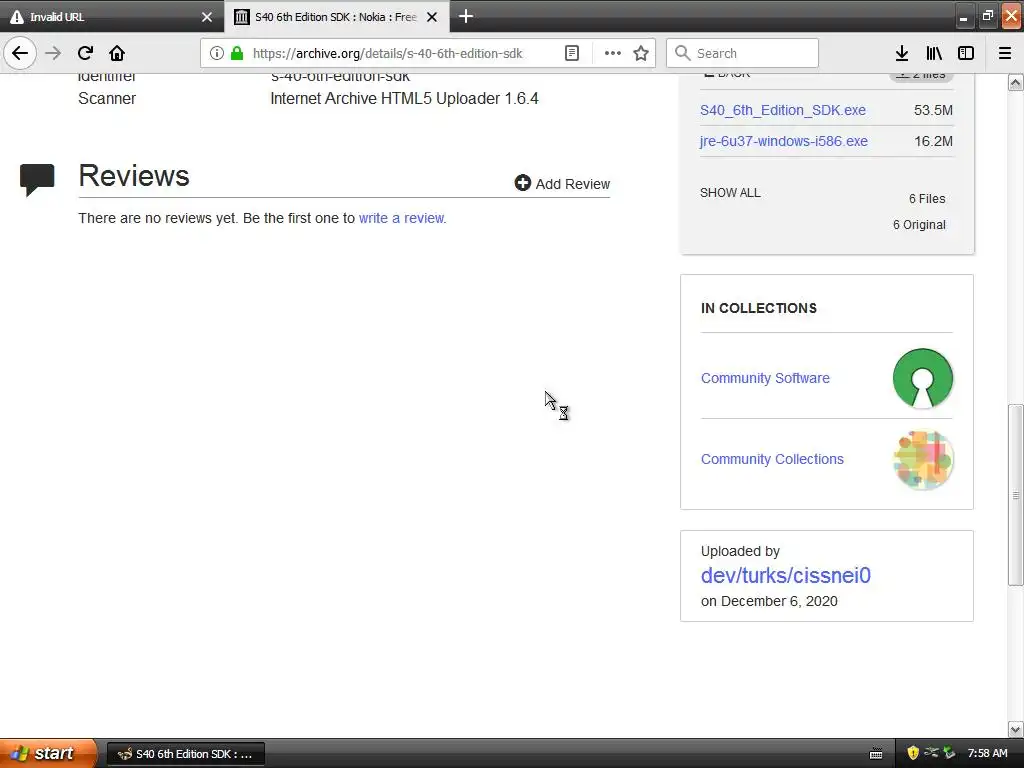
Task: Click the search magnifier icon
Action: pyautogui.click(x=682, y=53)
